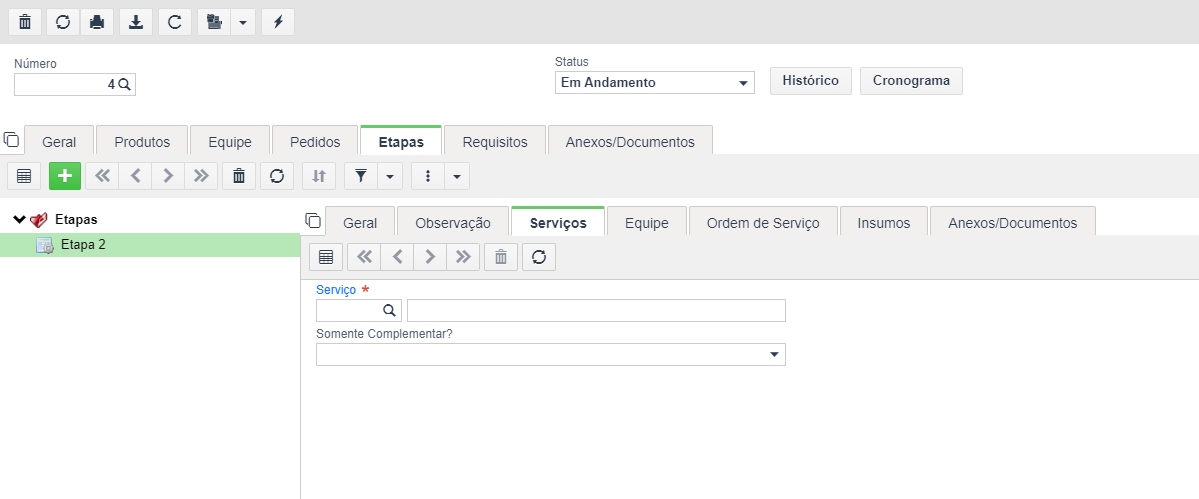This screenshot has width=1199, height=499.
Task: Click the sort order arrows icon
Action: point(319,176)
